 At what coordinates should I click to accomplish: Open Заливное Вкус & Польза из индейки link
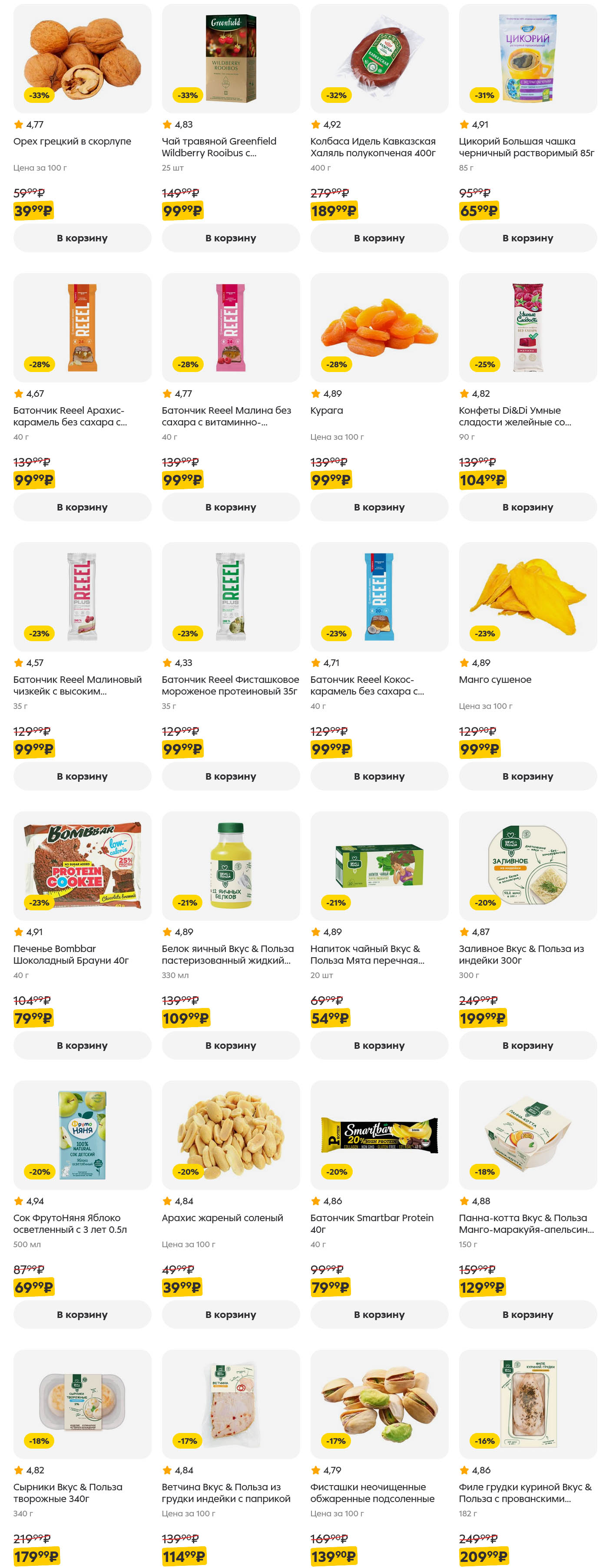(x=521, y=954)
